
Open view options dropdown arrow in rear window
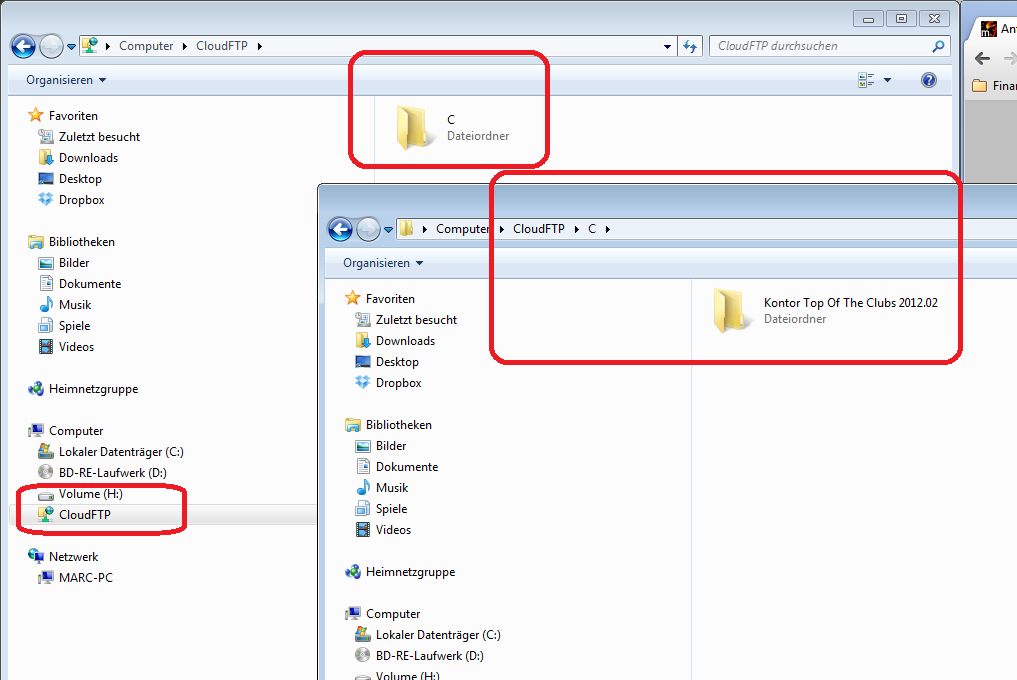click(x=887, y=80)
